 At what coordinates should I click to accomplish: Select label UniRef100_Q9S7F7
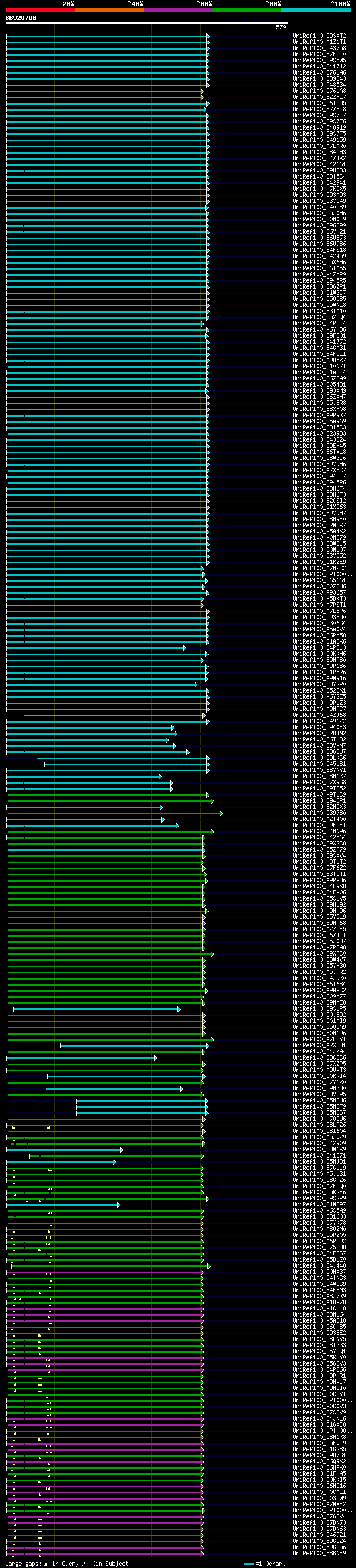[x=319, y=115]
